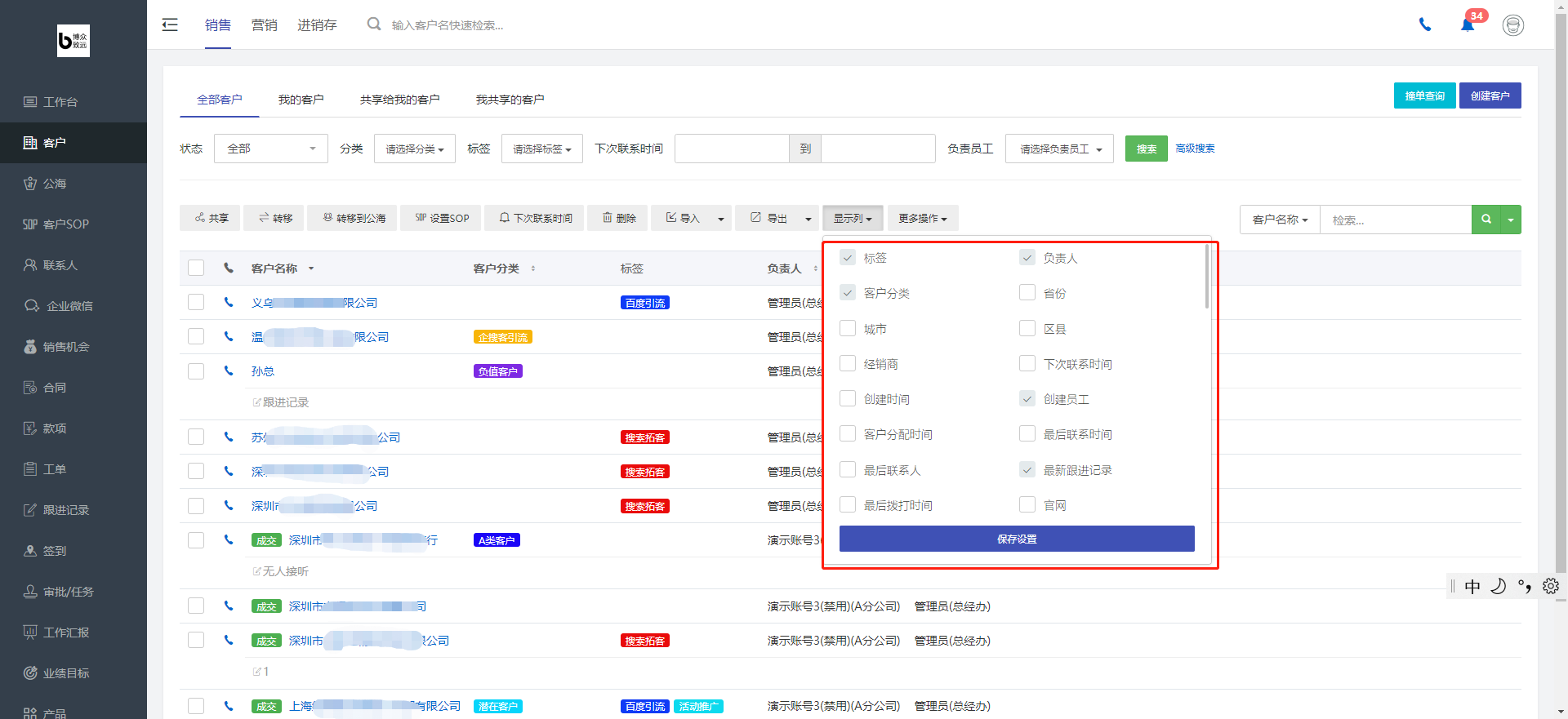This screenshot has width=1568, height=719.
Task: Open the phone dialer icon in header
Action: click(x=1425, y=24)
